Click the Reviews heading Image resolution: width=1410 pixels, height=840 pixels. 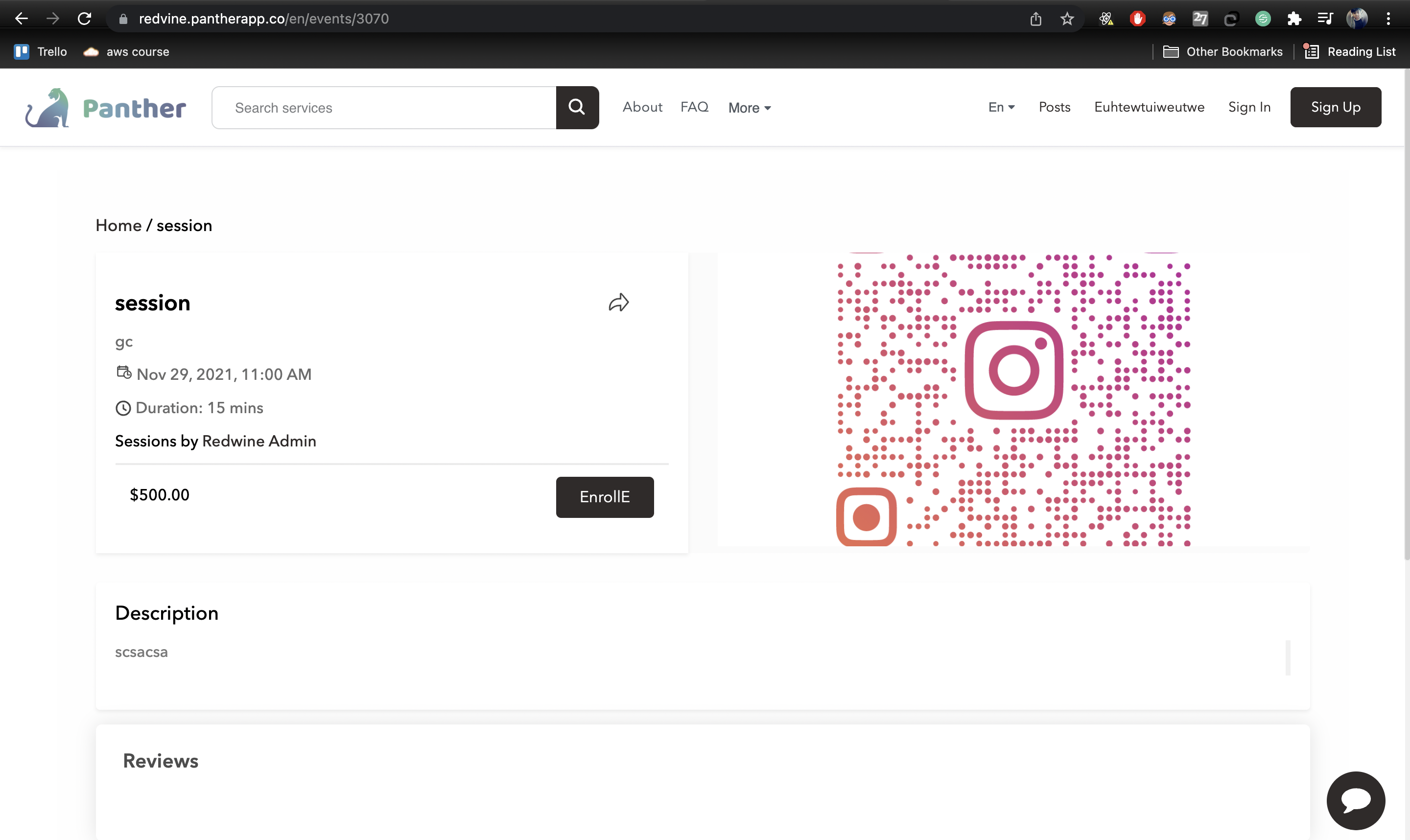pyautogui.click(x=161, y=761)
